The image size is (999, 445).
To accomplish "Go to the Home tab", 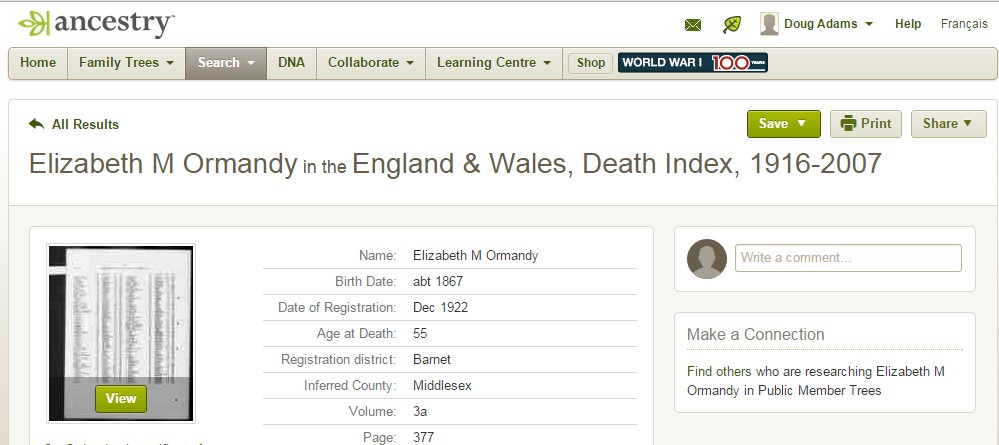I will pos(38,62).
